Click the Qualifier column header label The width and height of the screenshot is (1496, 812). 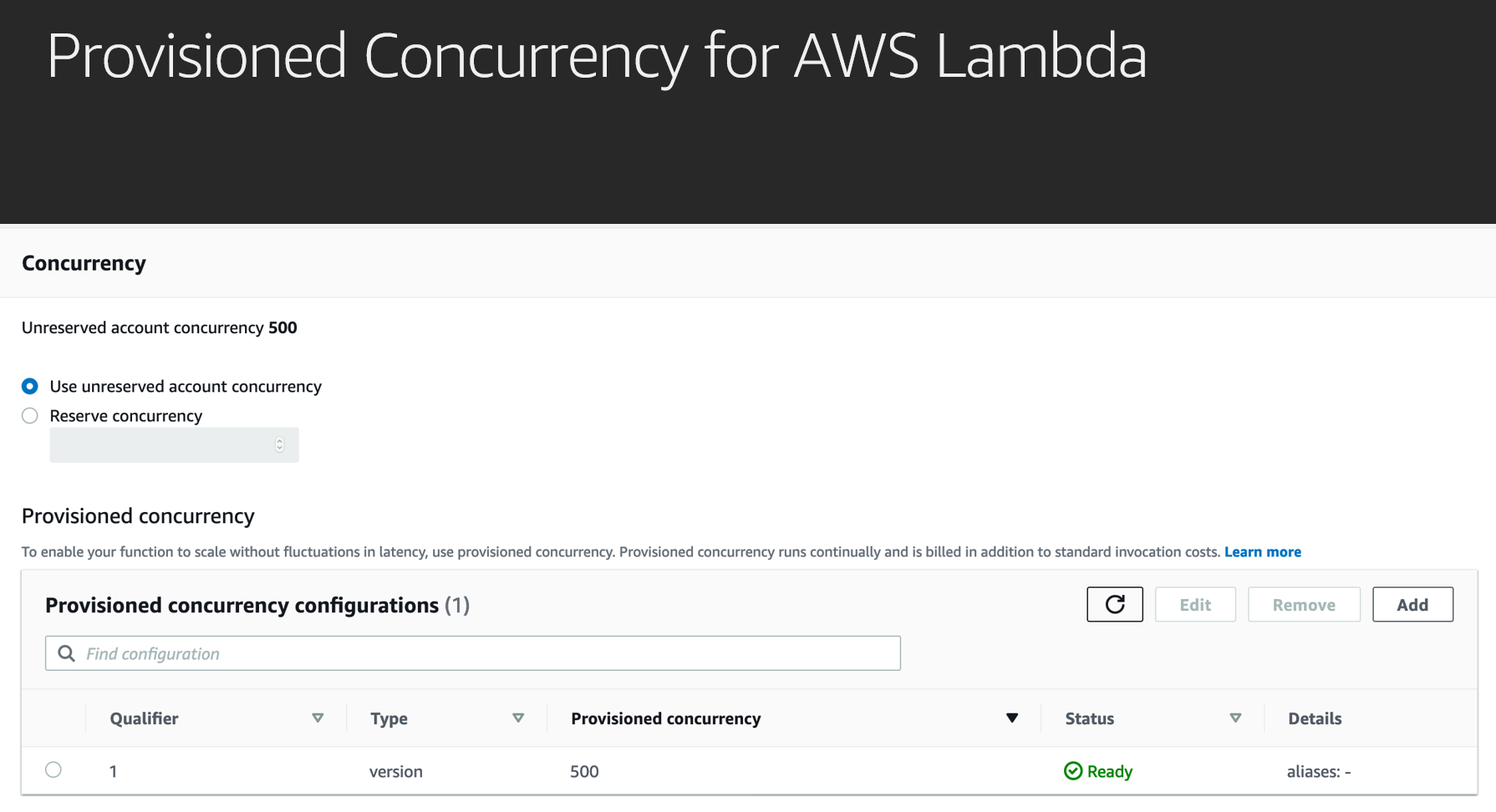144,718
